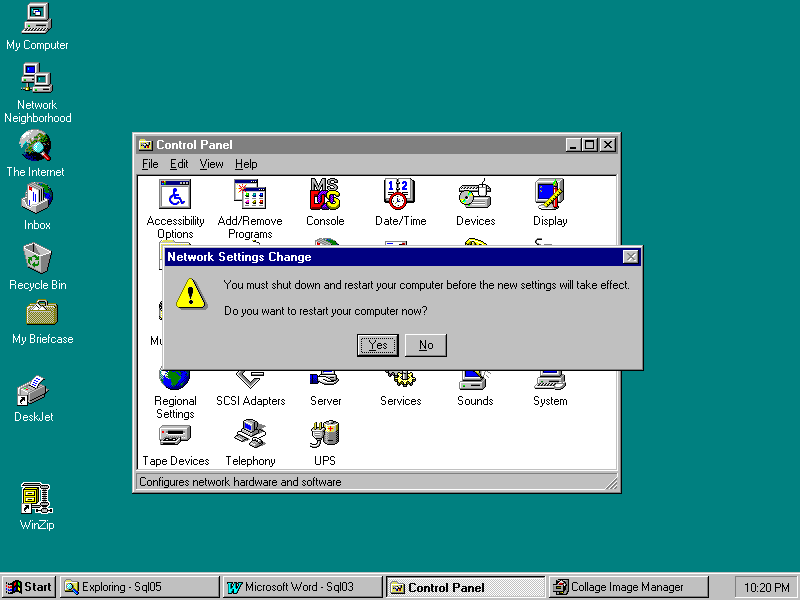Viewport: 800px width, 600px height.
Task: Switch to Microsoft Word - Sql03 taskbar button
Action: coord(302,587)
